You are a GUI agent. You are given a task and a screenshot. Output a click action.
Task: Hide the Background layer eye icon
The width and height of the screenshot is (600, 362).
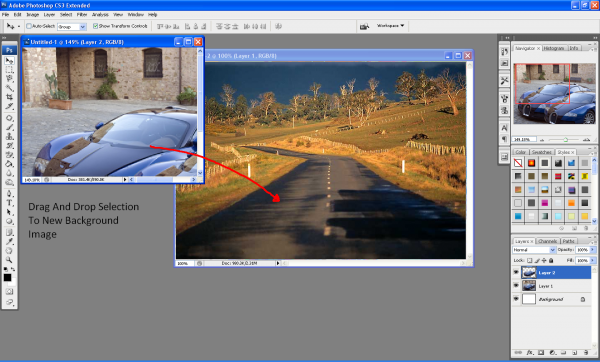pyautogui.click(x=516, y=299)
